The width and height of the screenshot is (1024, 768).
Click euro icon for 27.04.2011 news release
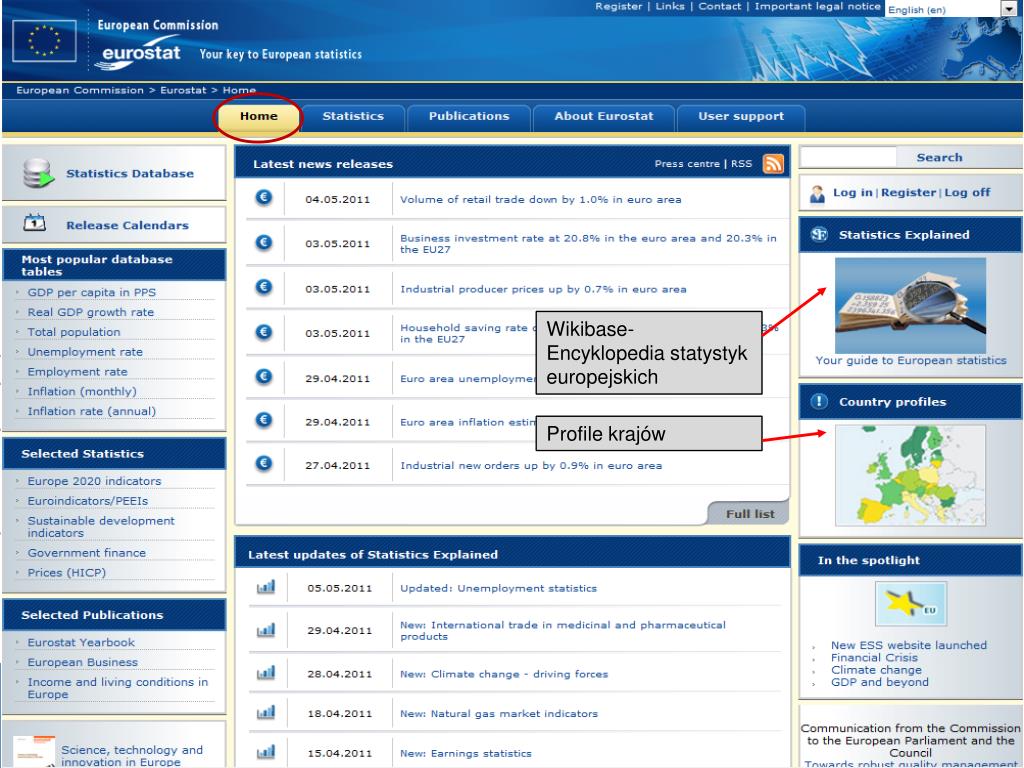click(264, 463)
